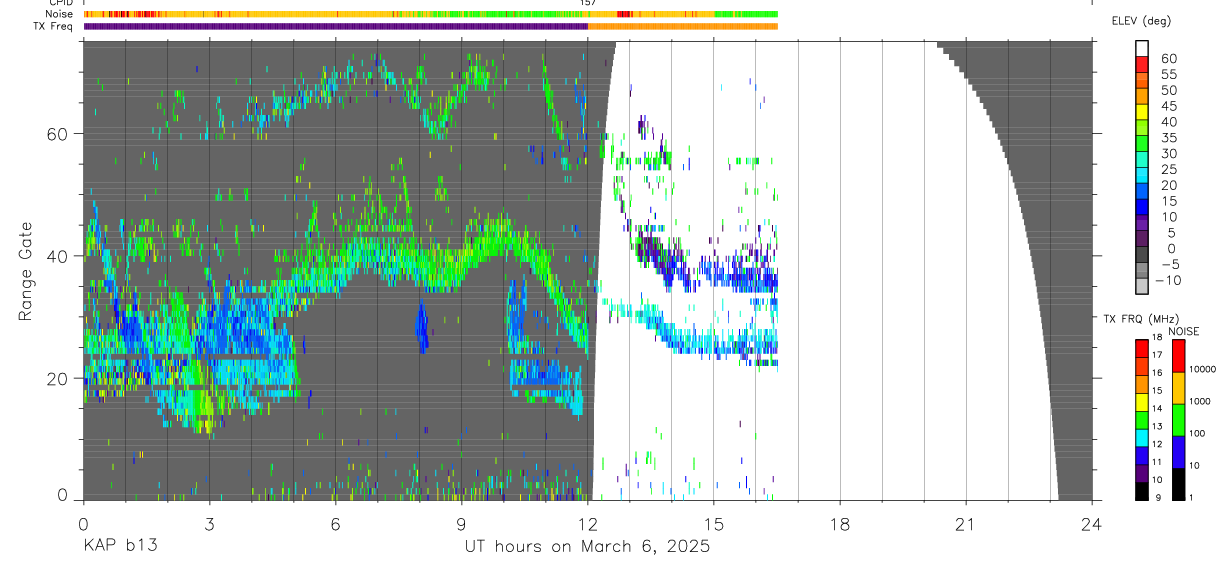Pick the white top segment of ELEV color bar
The width and height of the screenshot is (1228, 567).
pyautogui.click(x=1142, y=48)
